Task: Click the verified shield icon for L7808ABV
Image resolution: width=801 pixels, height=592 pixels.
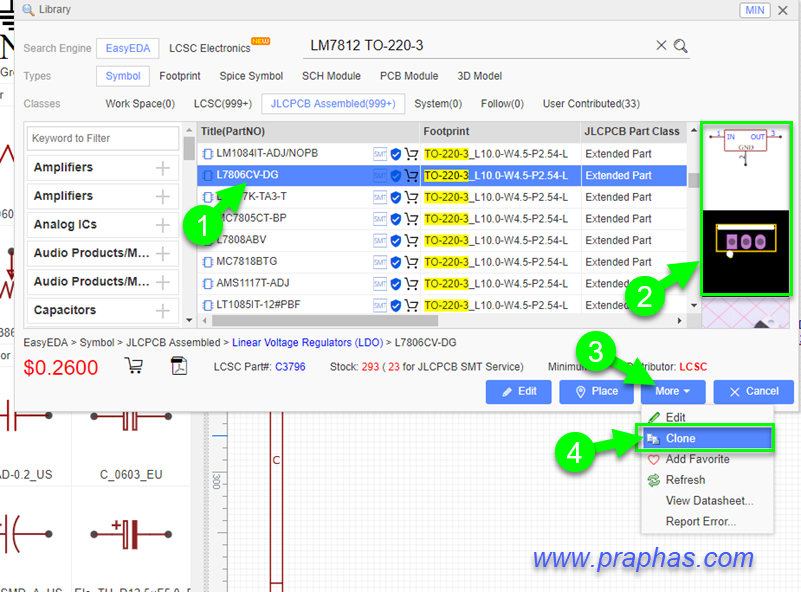Action: [395, 241]
